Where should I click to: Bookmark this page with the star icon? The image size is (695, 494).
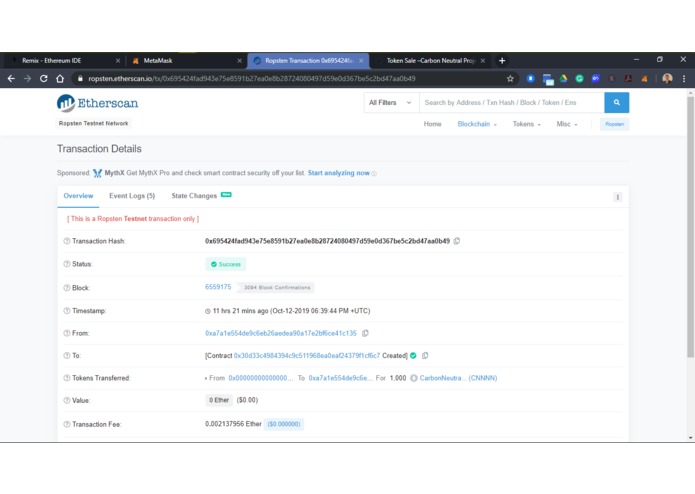pyautogui.click(x=510, y=78)
